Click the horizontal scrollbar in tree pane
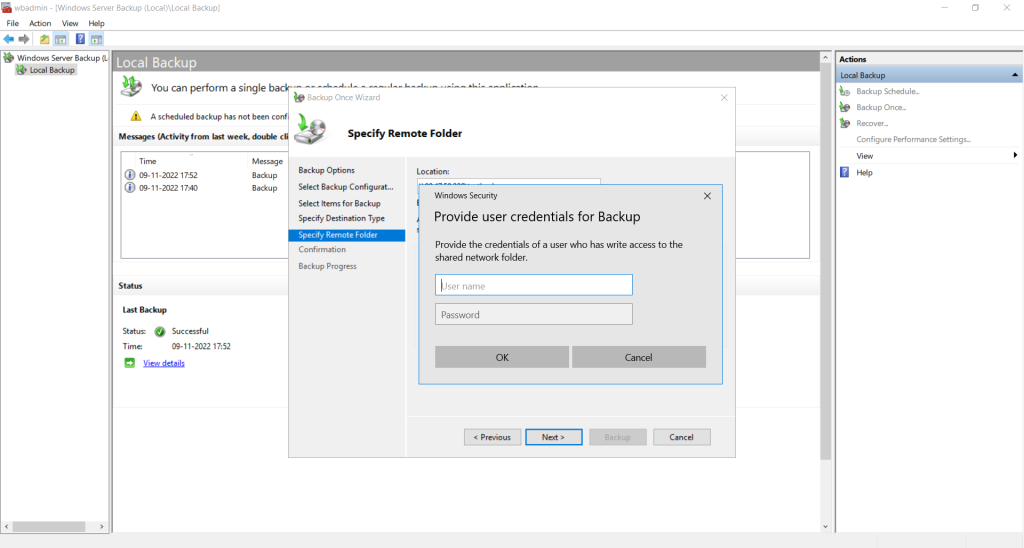The width and height of the screenshot is (1024, 548). click(49, 526)
